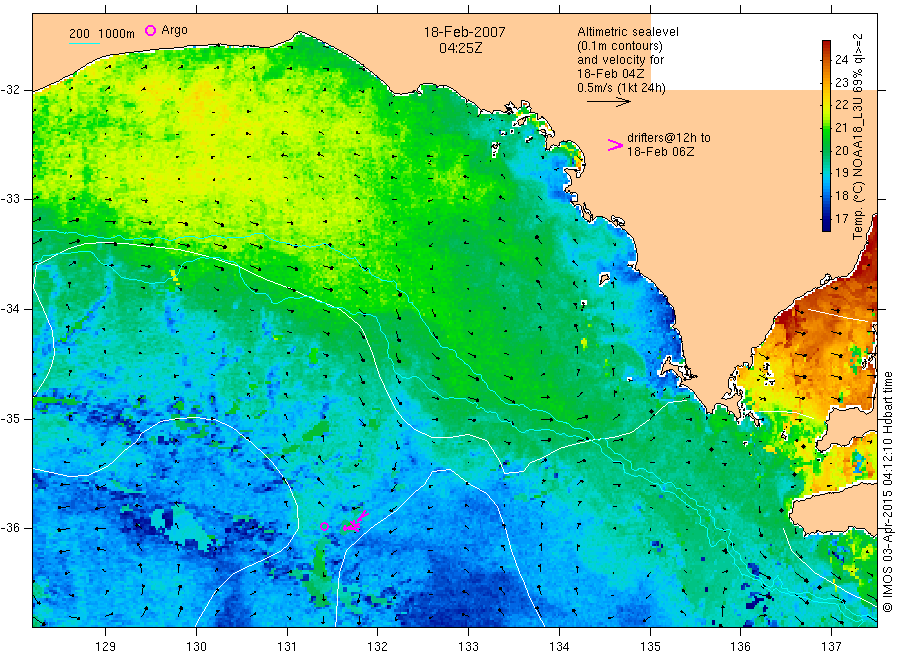Click the latitude label -33
This screenshot has height=660, width=900.
click(11, 199)
